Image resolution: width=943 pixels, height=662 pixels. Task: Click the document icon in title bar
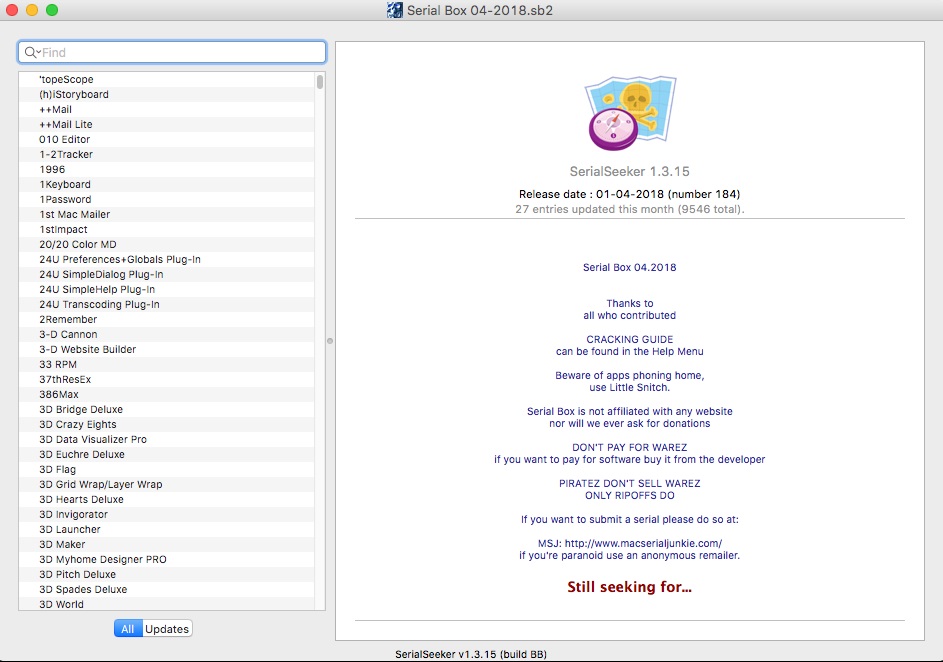click(x=395, y=10)
